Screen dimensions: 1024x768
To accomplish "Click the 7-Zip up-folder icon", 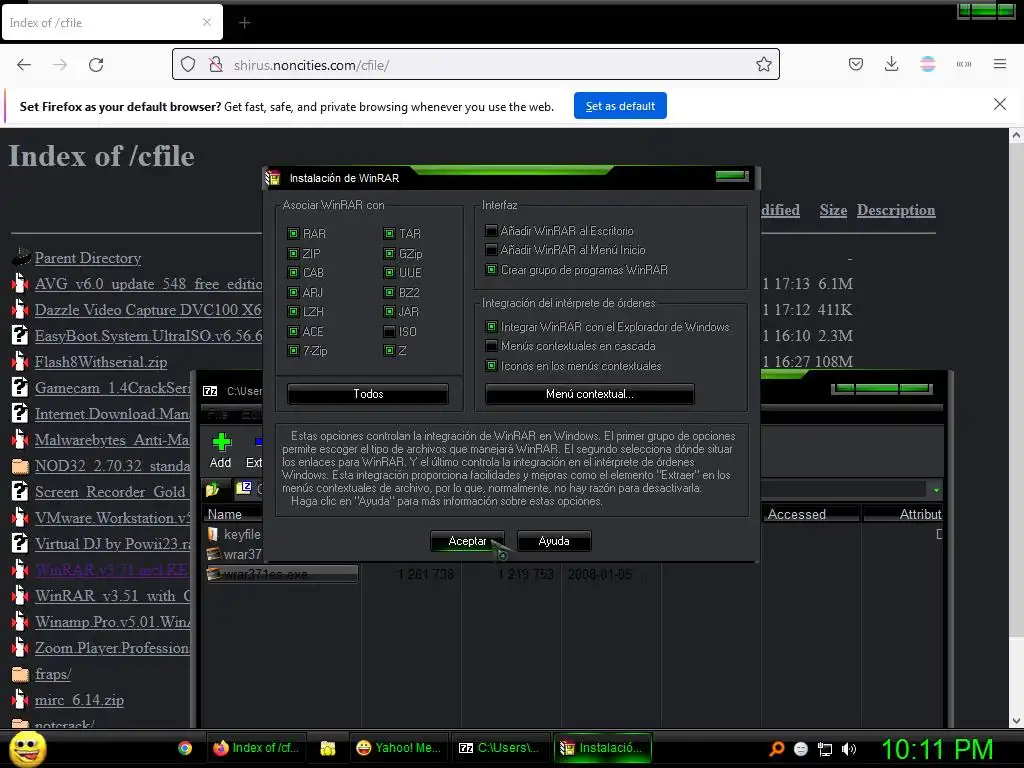I will (212, 488).
